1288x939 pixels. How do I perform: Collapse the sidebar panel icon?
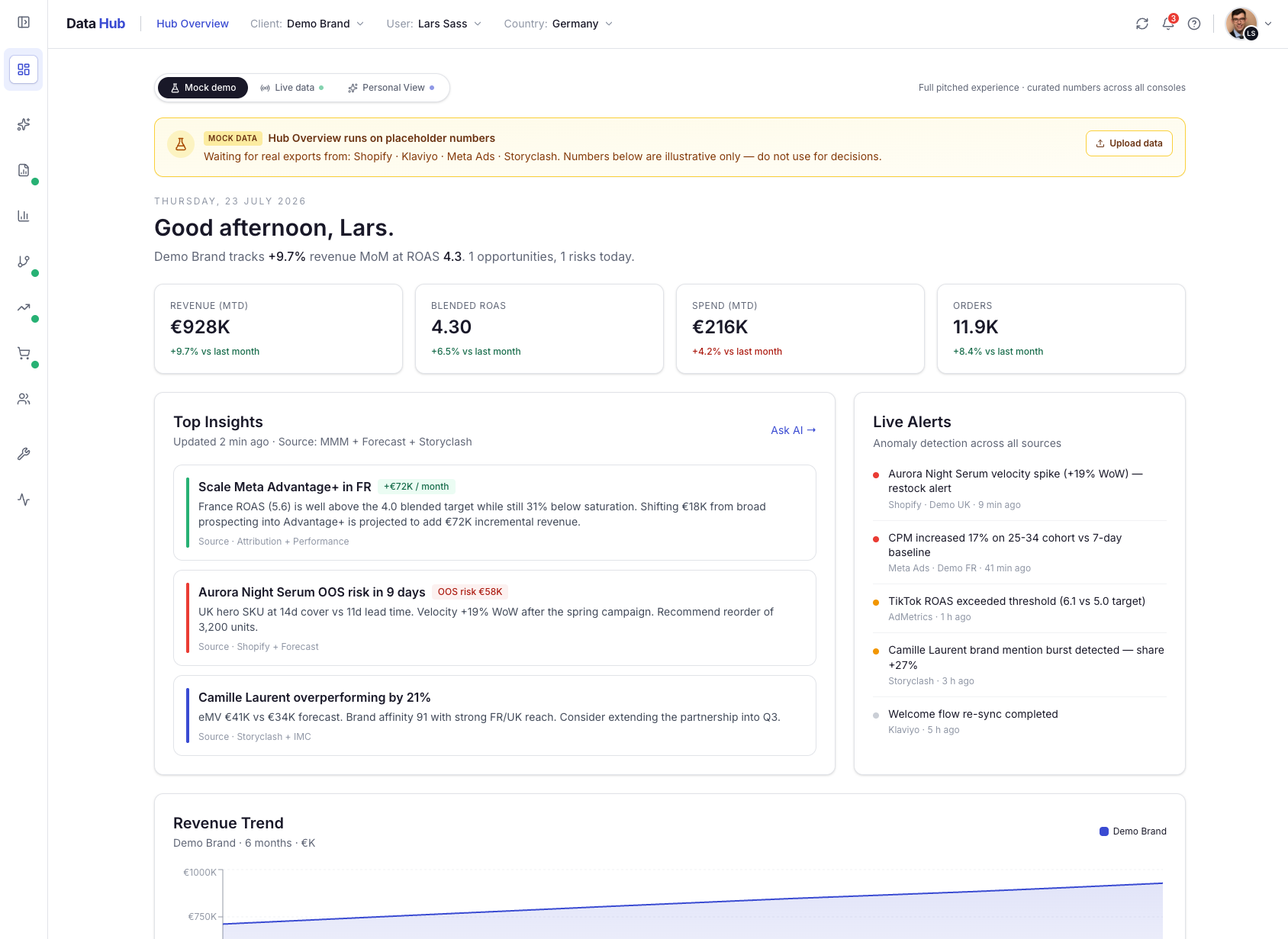[24, 23]
